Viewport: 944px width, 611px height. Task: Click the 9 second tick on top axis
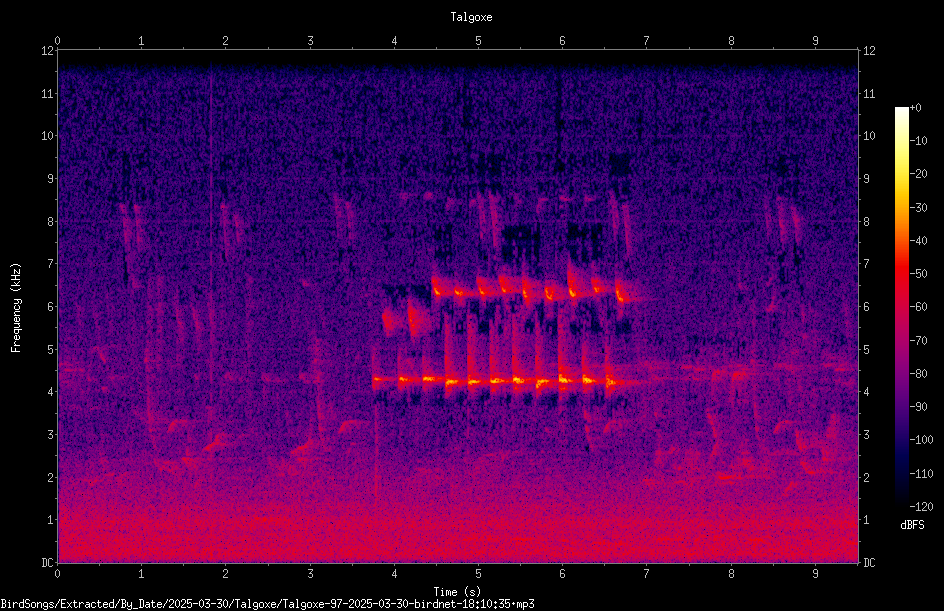coord(815,40)
